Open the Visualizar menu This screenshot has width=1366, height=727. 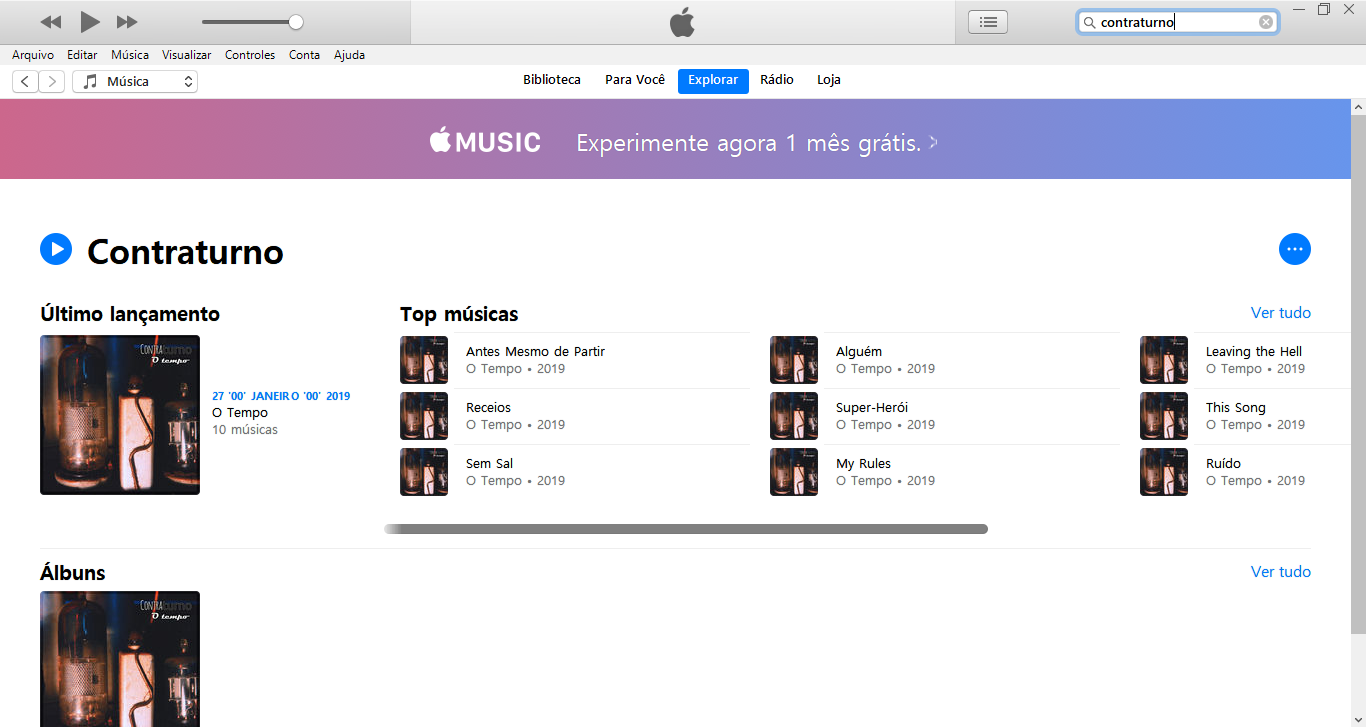point(187,55)
